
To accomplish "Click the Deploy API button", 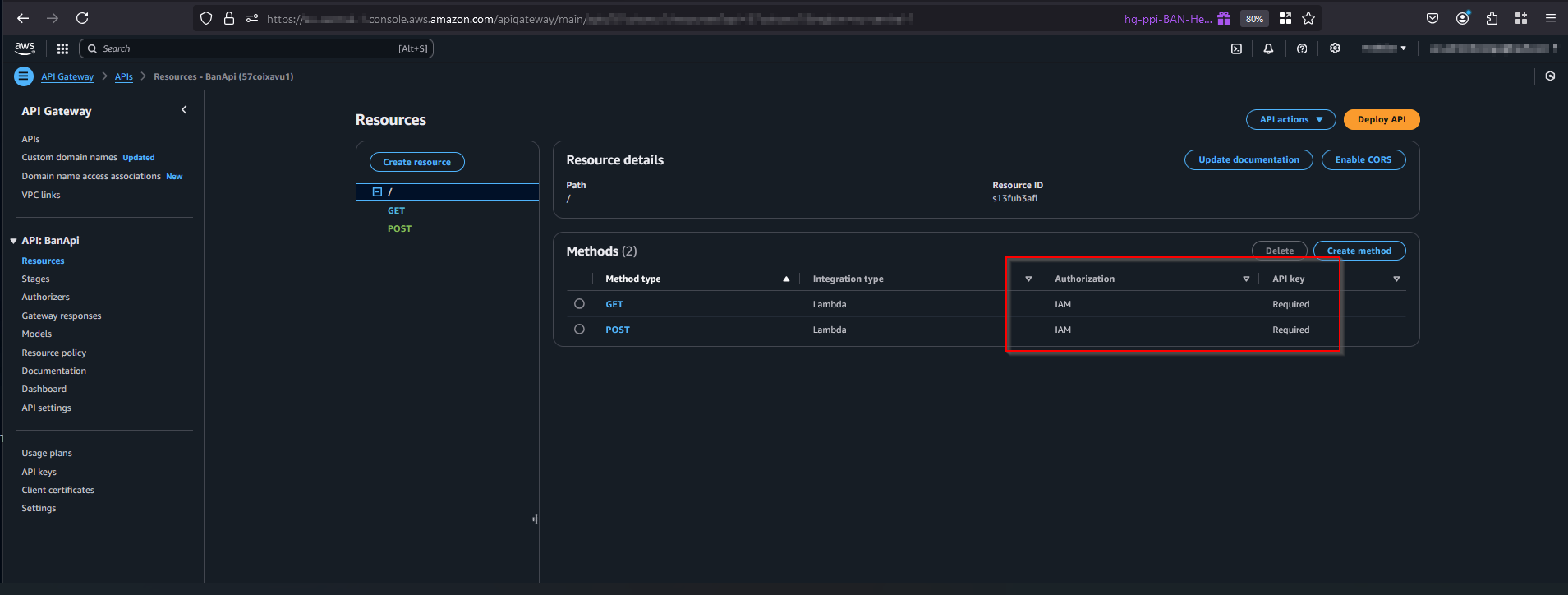I will (x=1382, y=119).
